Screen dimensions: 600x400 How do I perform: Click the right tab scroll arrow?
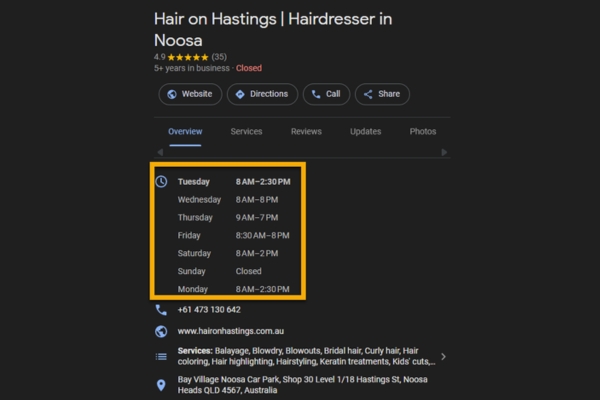444,152
